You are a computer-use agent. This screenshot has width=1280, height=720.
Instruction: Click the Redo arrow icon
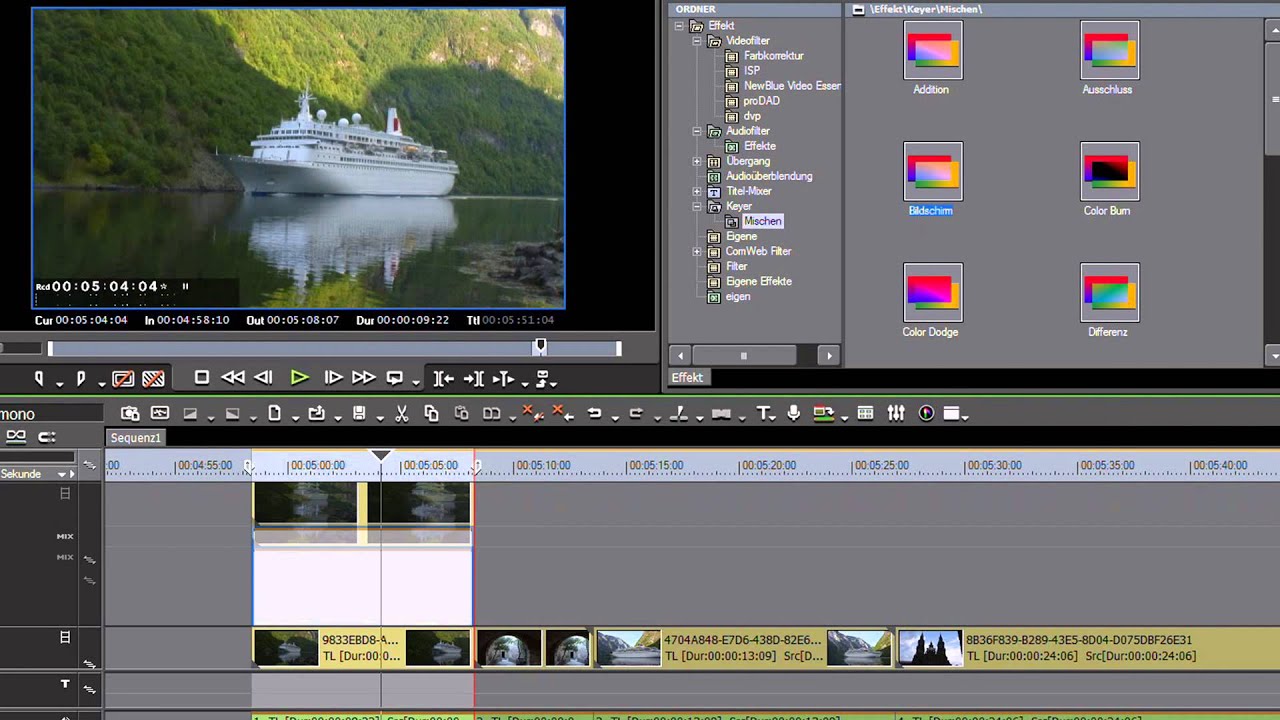tap(635, 413)
